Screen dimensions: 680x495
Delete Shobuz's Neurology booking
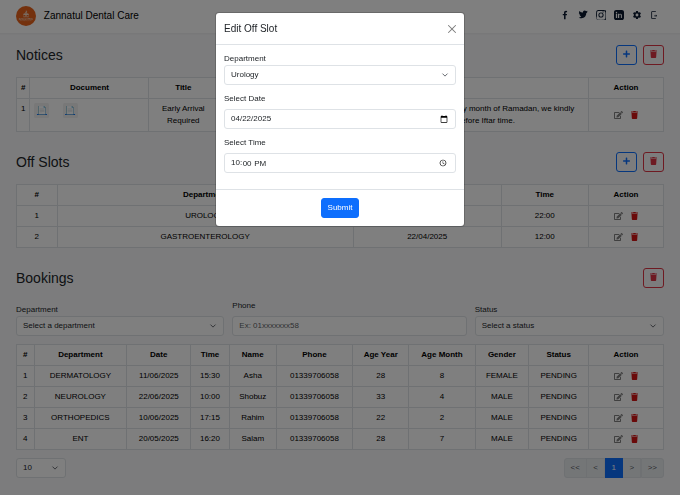(634, 397)
